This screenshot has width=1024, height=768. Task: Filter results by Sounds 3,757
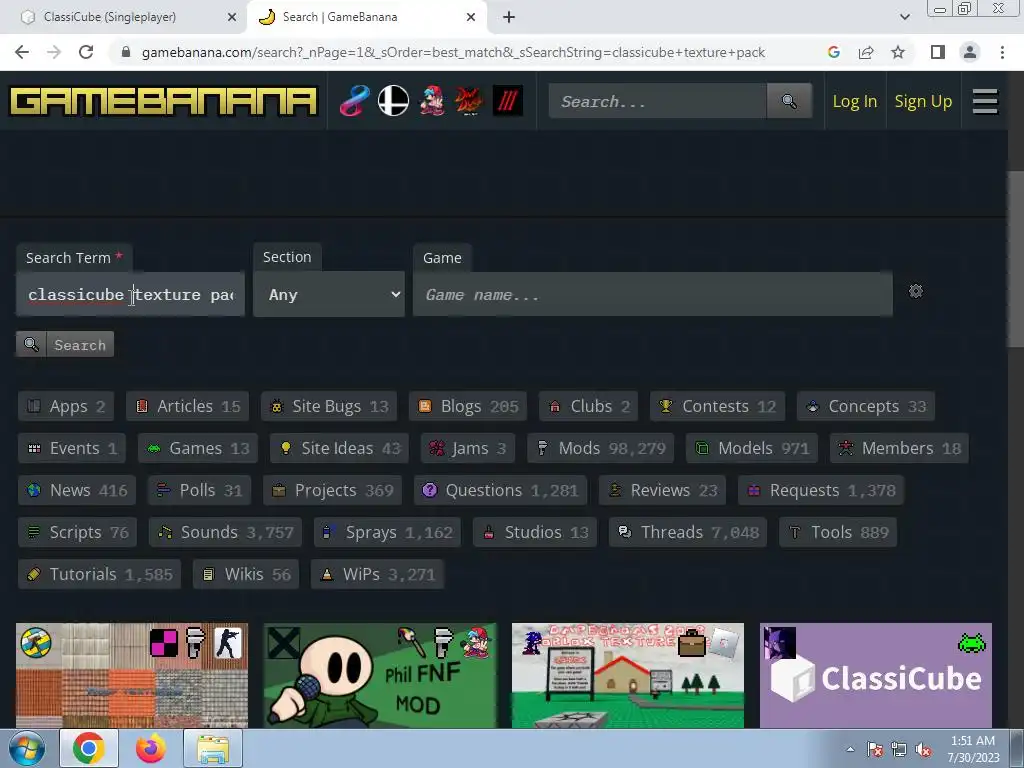225,532
